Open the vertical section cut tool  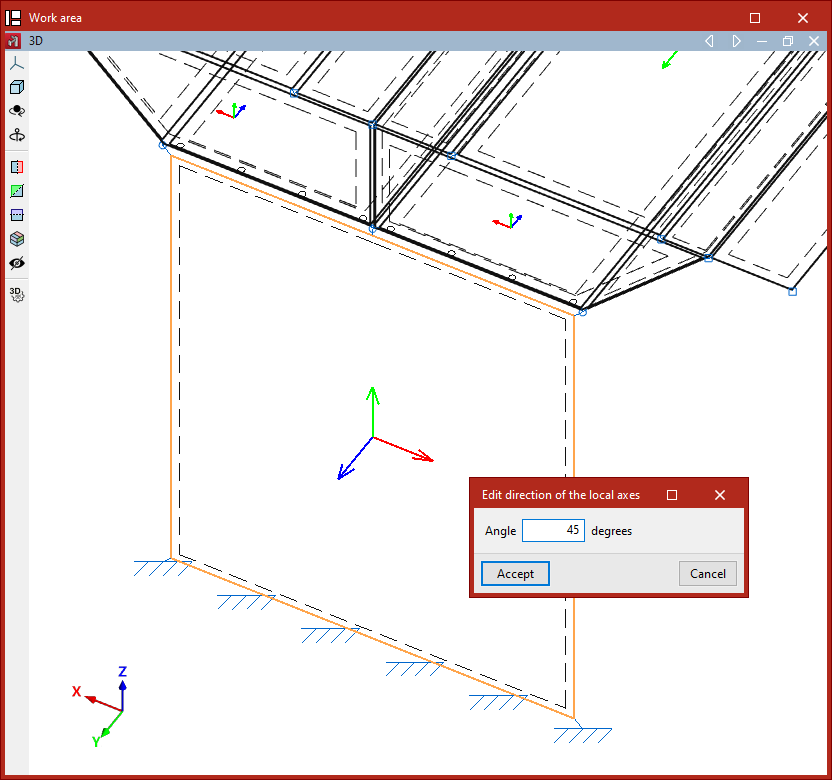(17, 167)
